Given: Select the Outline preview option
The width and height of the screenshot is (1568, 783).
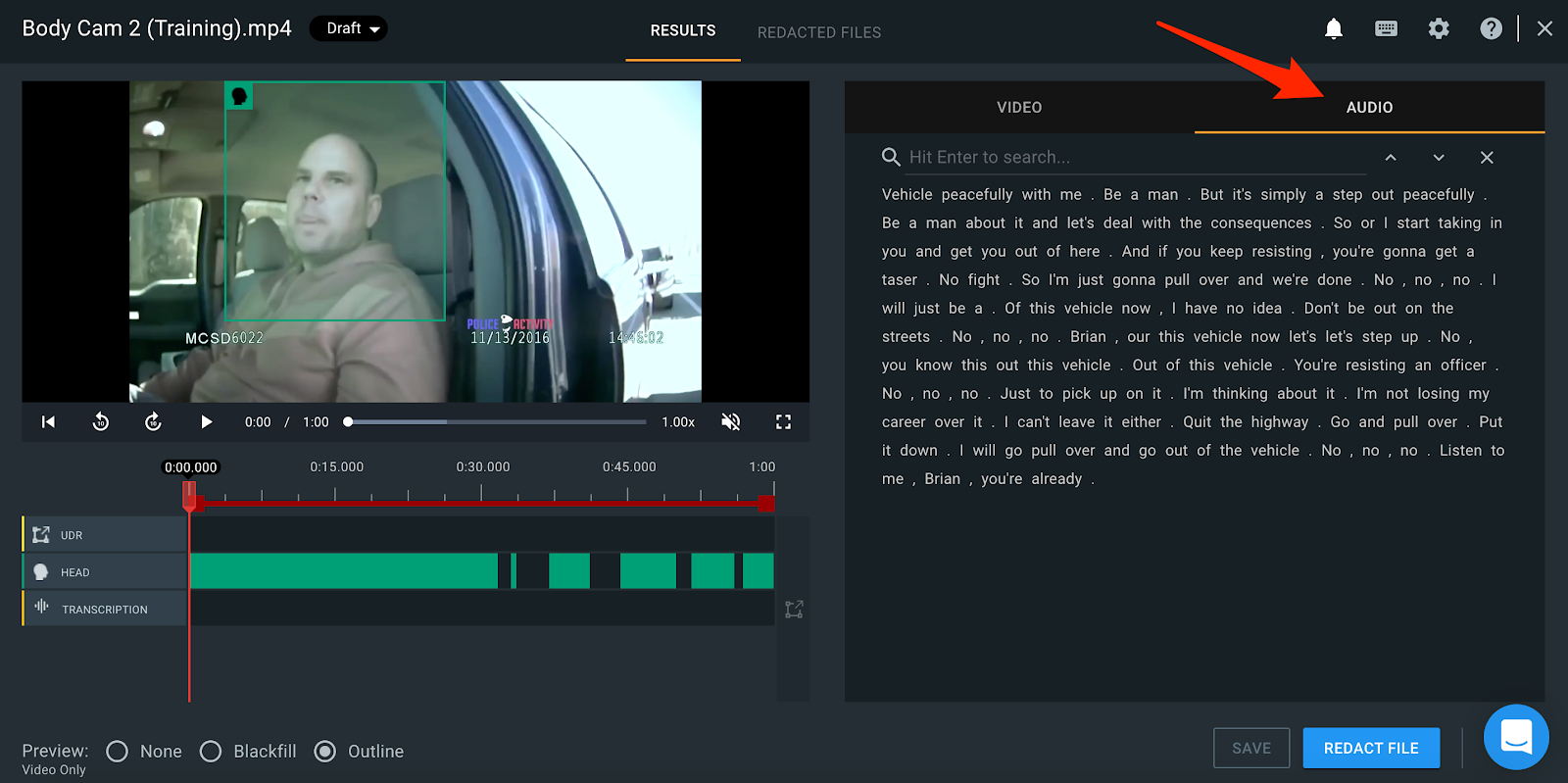Looking at the screenshot, I should [325, 752].
